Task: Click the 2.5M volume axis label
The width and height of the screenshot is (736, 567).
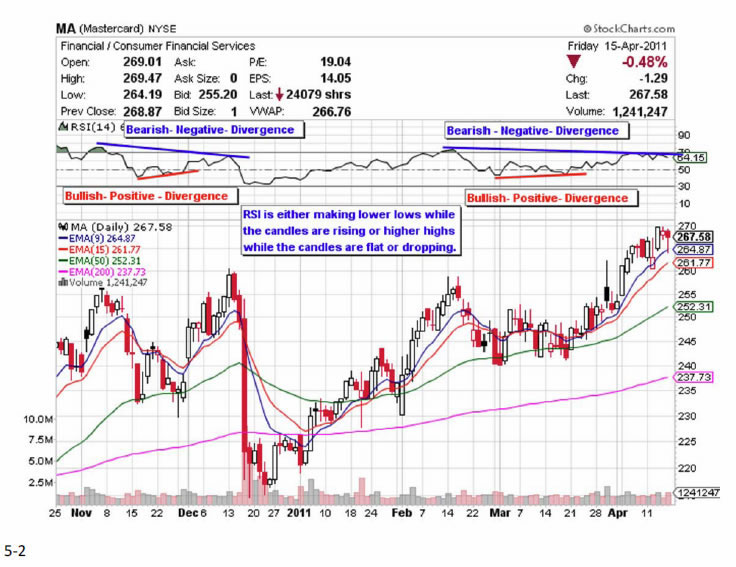Action: click(40, 483)
